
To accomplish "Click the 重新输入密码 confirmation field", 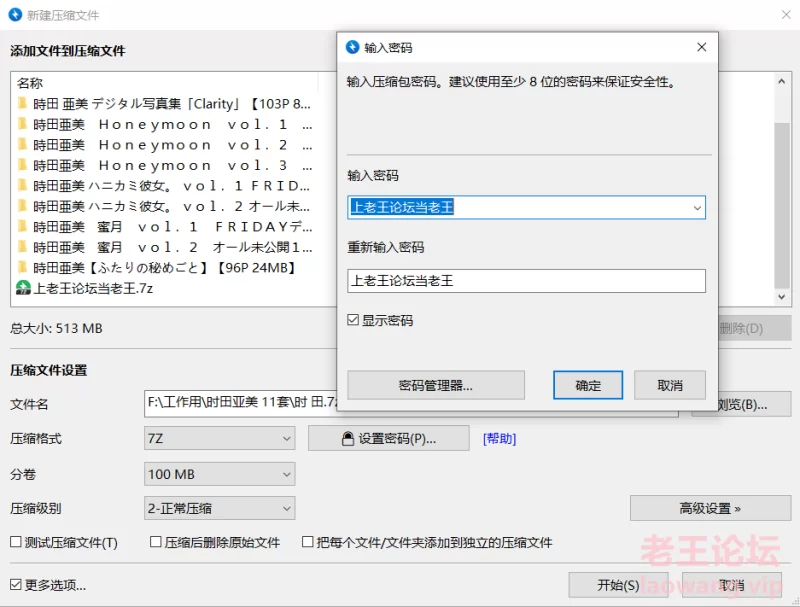I will [x=527, y=281].
